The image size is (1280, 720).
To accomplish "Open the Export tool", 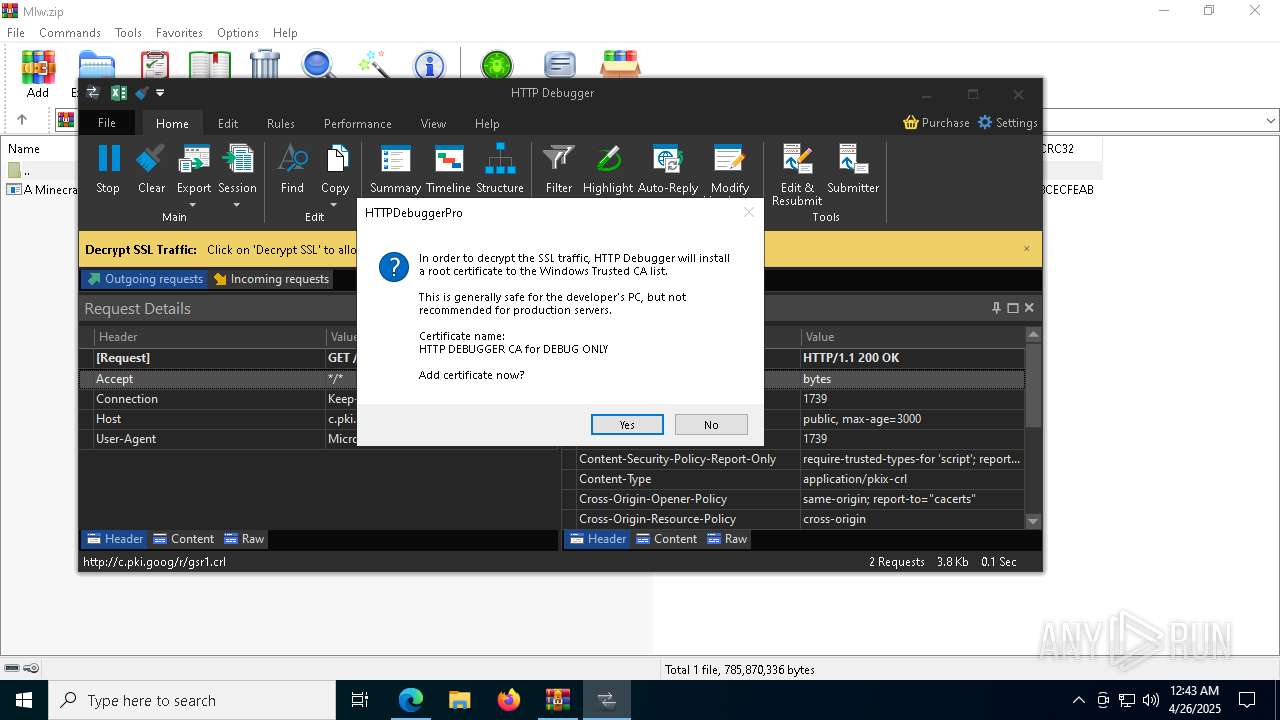I will pos(194,160).
